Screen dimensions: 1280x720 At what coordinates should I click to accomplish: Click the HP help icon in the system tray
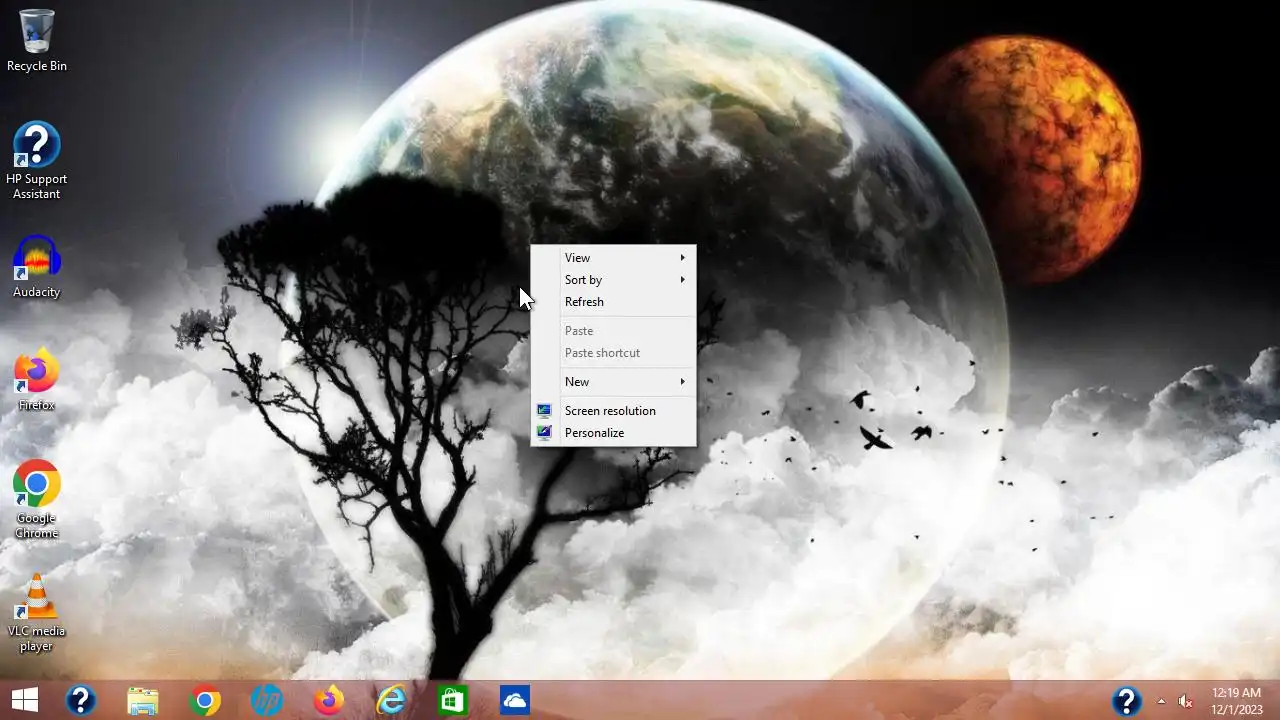(1127, 701)
